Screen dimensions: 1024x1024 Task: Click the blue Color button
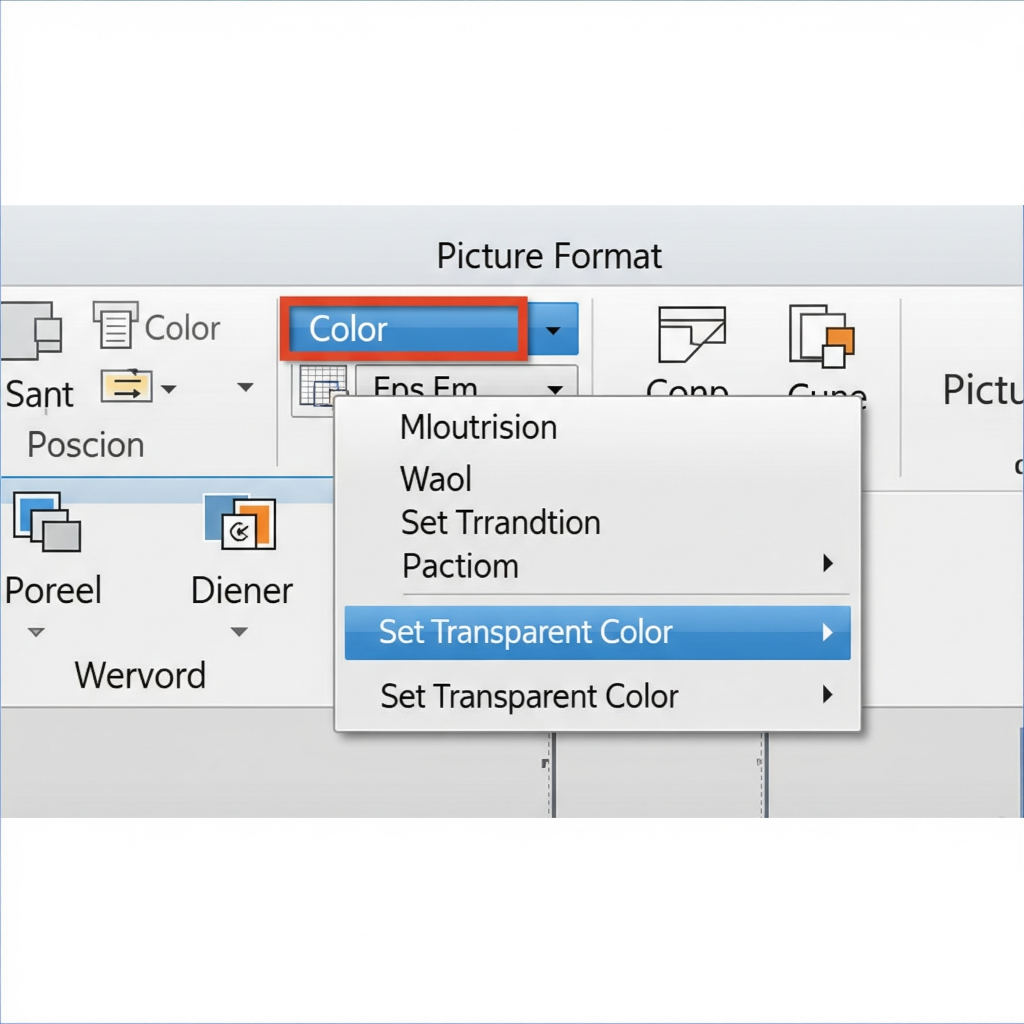click(403, 329)
